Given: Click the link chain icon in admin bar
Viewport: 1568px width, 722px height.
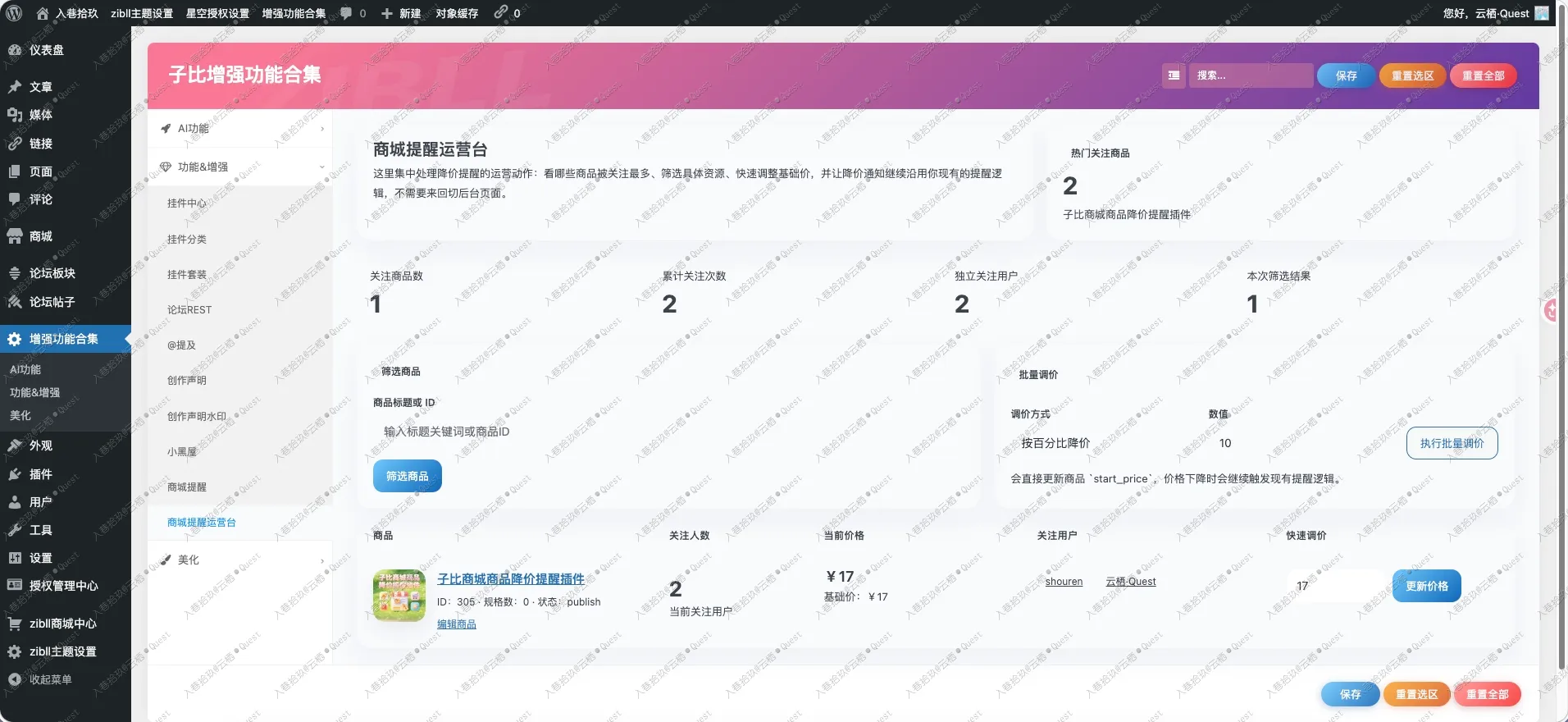Looking at the screenshot, I should [500, 12].
